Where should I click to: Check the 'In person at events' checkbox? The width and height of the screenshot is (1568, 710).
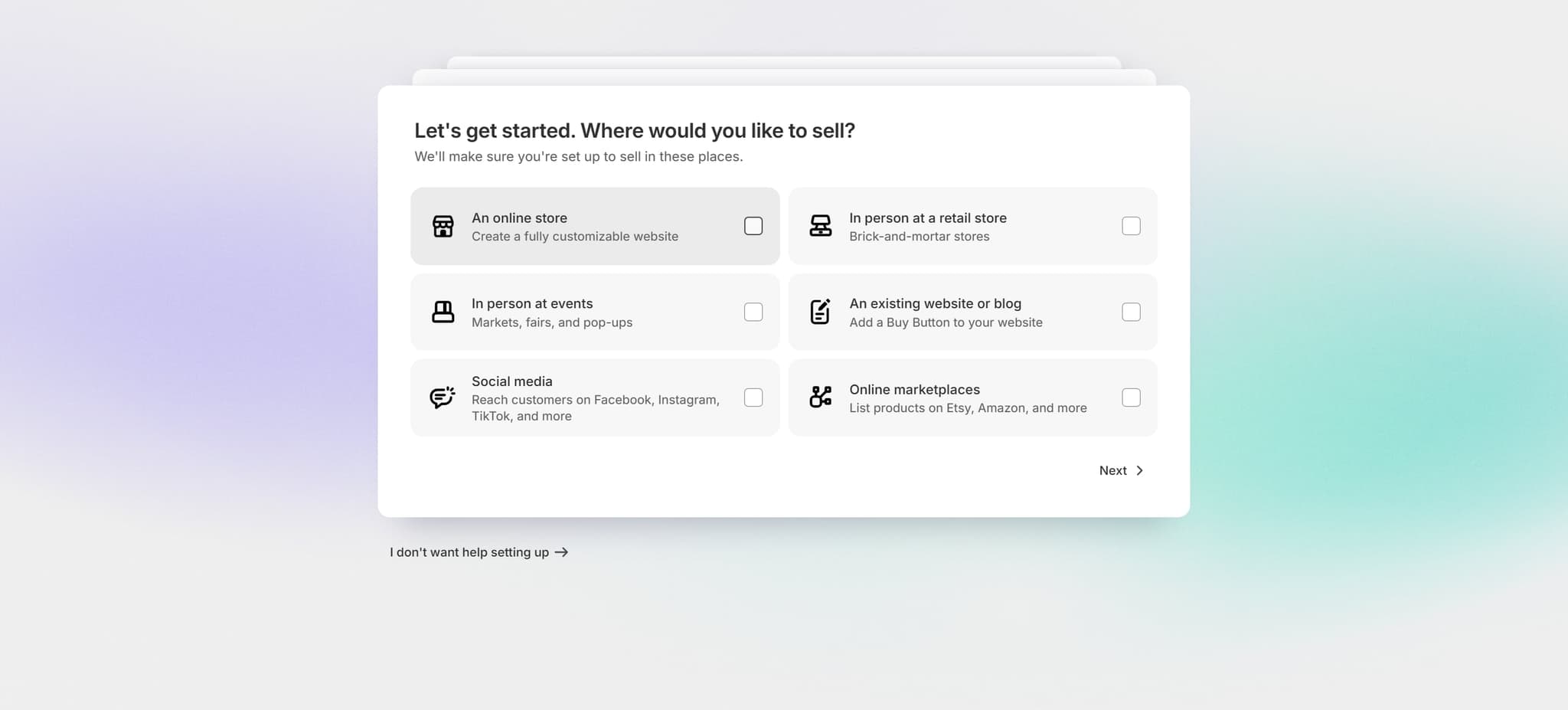point(754,312)
